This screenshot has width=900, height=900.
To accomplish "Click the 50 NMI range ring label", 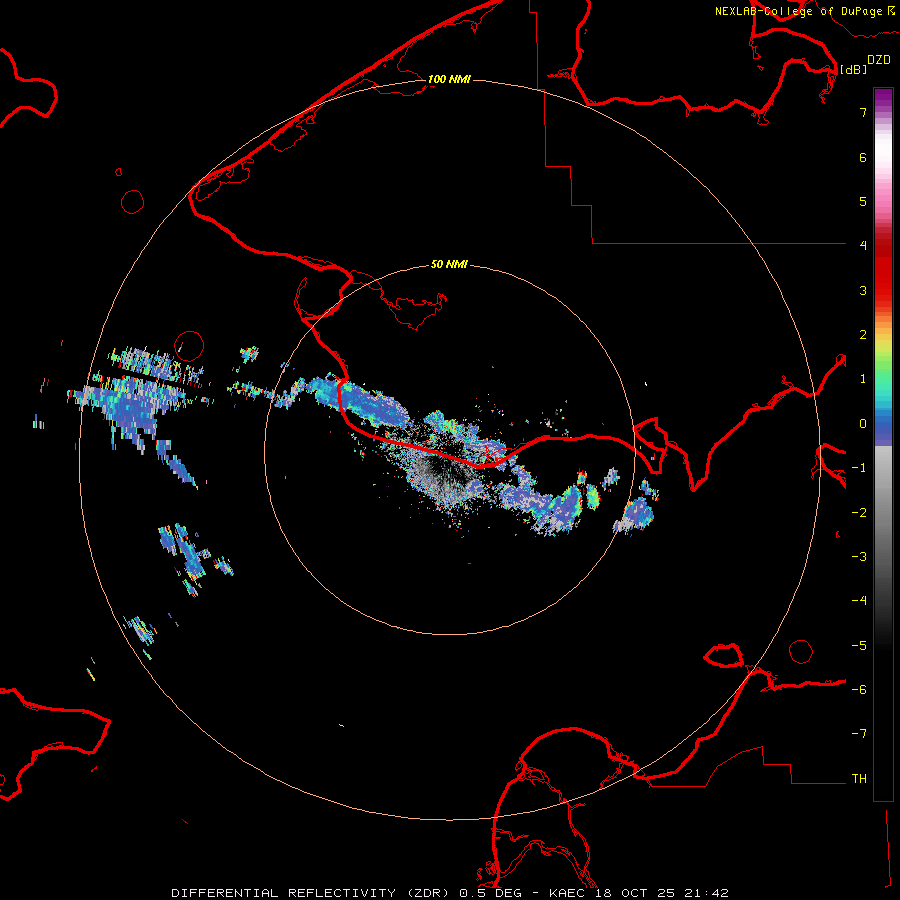I will tap(449, 264).
